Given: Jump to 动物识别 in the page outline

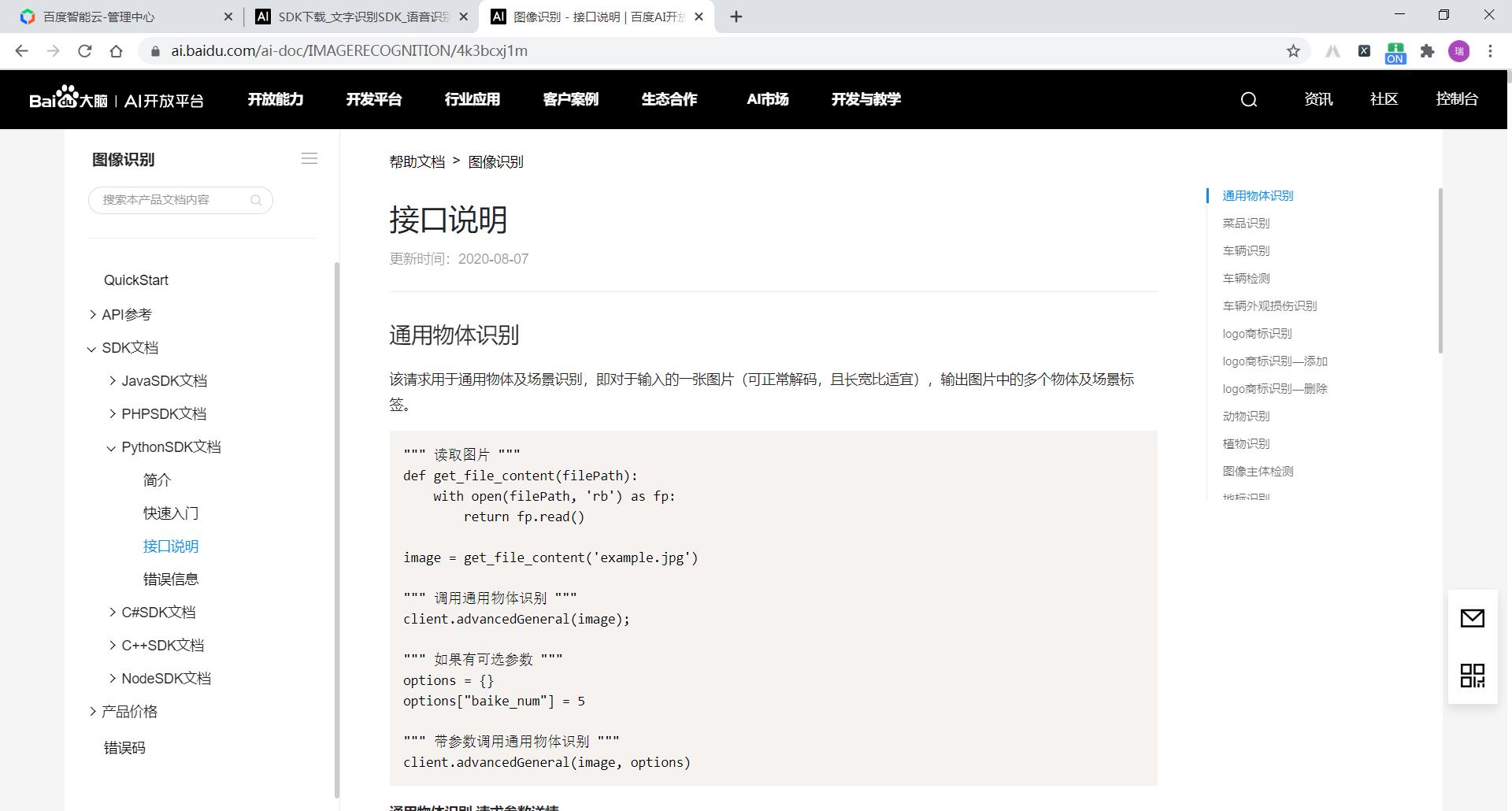Looking at the screenshot, I should click(1246, 416).
